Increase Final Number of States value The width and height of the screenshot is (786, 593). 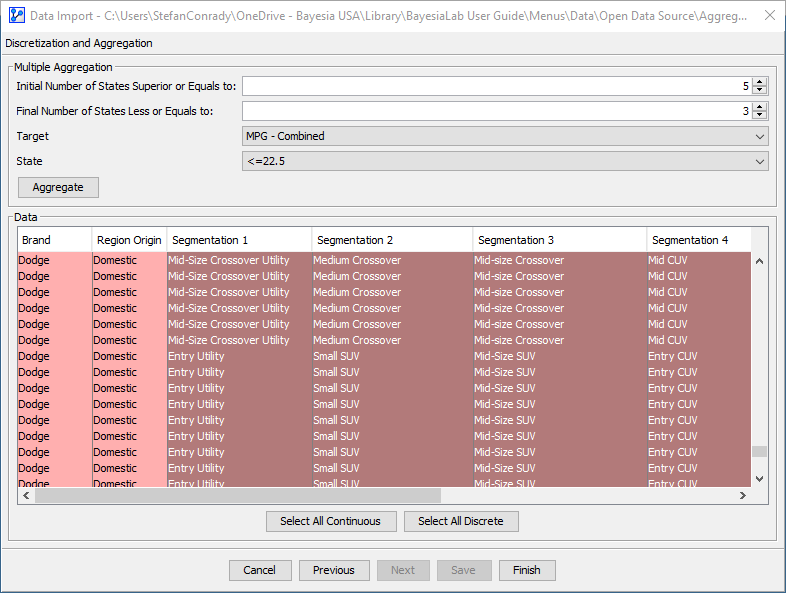click(760, 107)
